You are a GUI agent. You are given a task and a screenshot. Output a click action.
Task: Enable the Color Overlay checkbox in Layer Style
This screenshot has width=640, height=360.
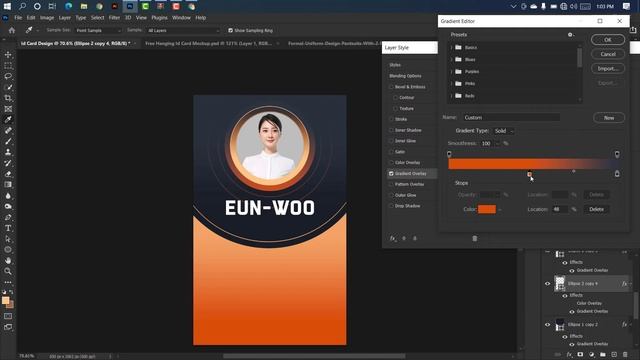(391, 162)
